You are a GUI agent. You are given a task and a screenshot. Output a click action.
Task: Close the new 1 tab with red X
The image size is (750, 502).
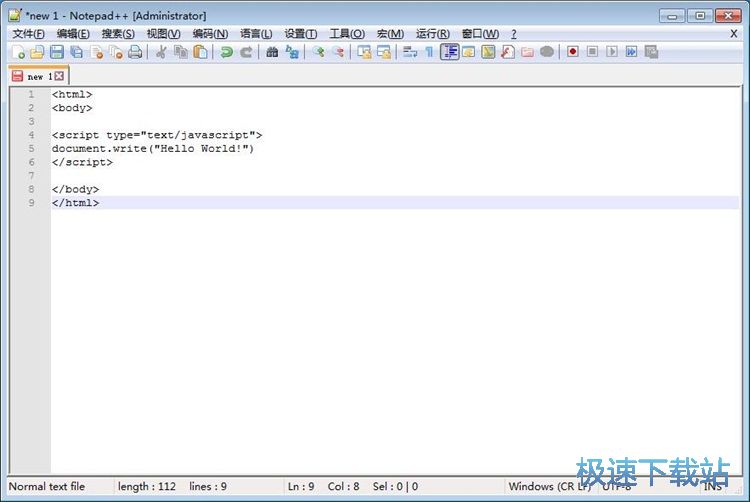click(59, 76)
